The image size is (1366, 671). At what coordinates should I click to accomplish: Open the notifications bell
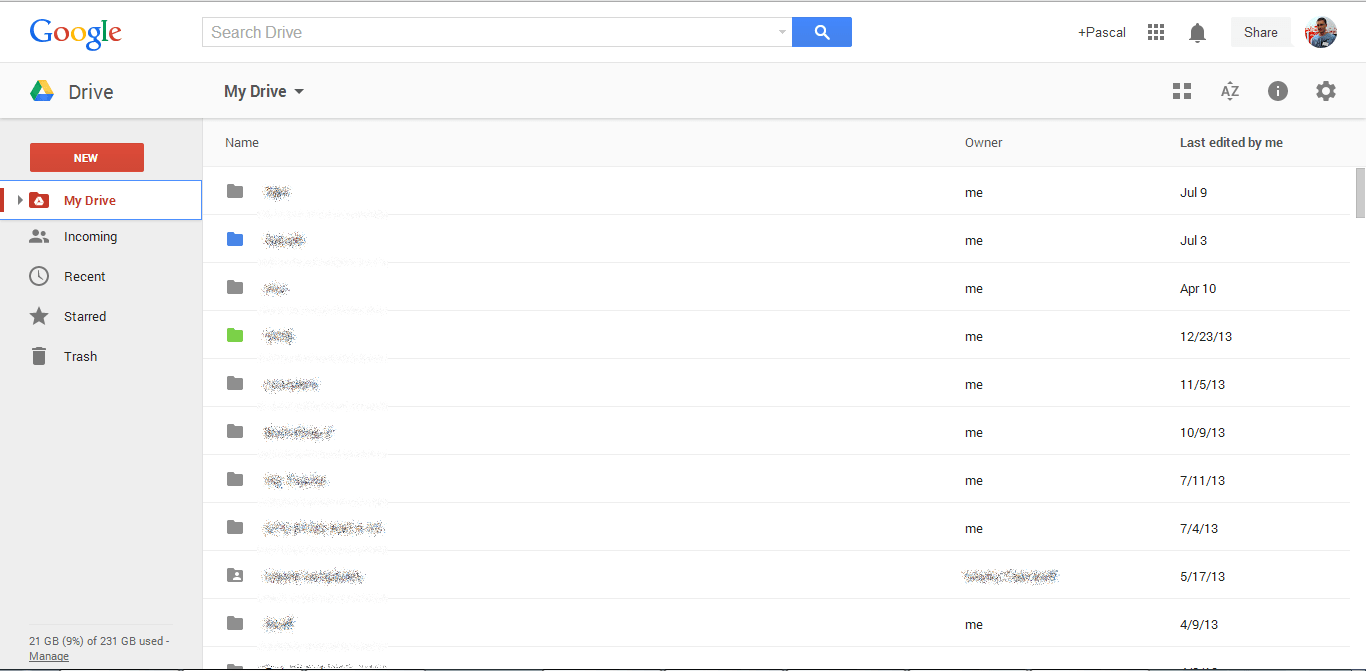coord(1197,33)
